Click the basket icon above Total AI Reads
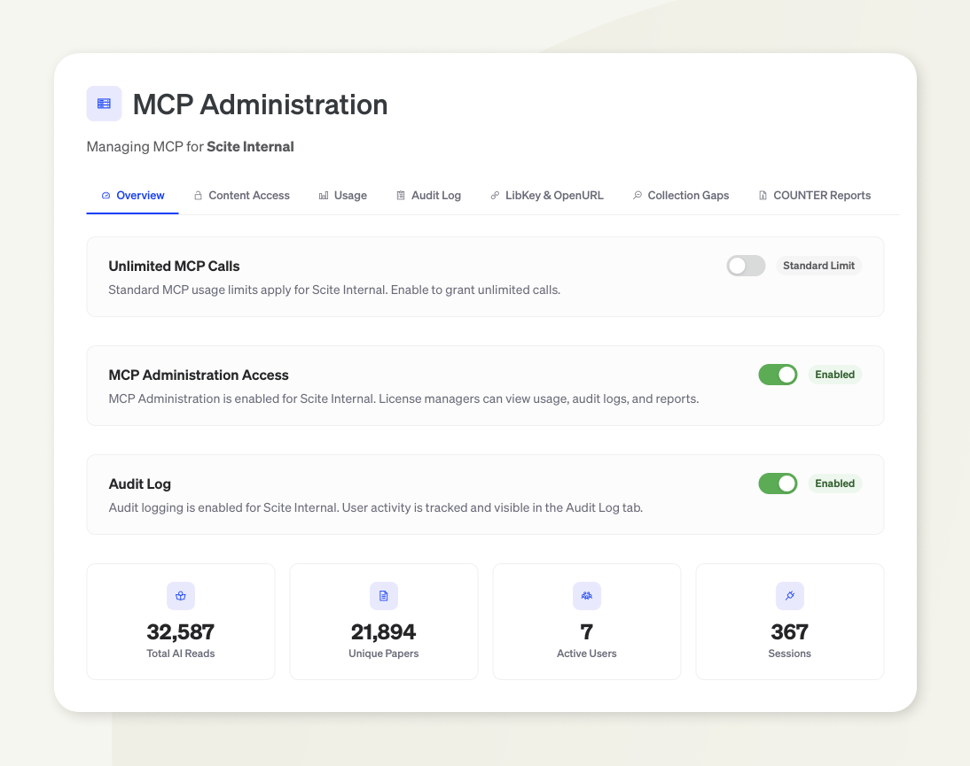This screenshot has height=766, width=970. (x=181, y=596)
